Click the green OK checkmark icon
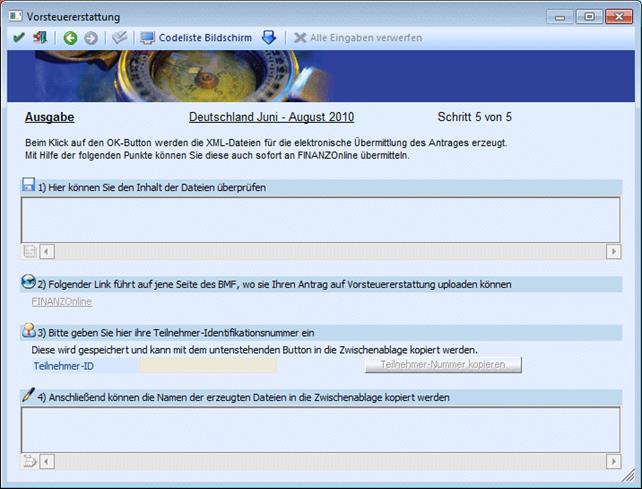Viewport: 642px width, 489px height. point(17,38)
